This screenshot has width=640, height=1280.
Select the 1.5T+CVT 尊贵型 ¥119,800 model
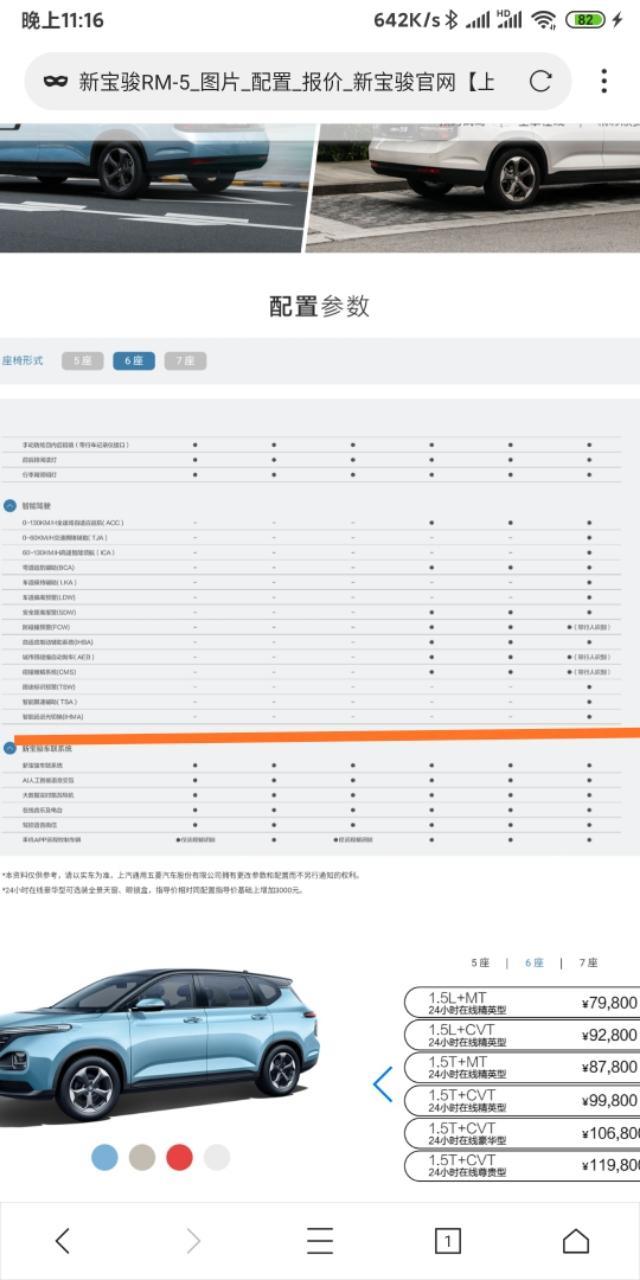(x=522, y=1165)
